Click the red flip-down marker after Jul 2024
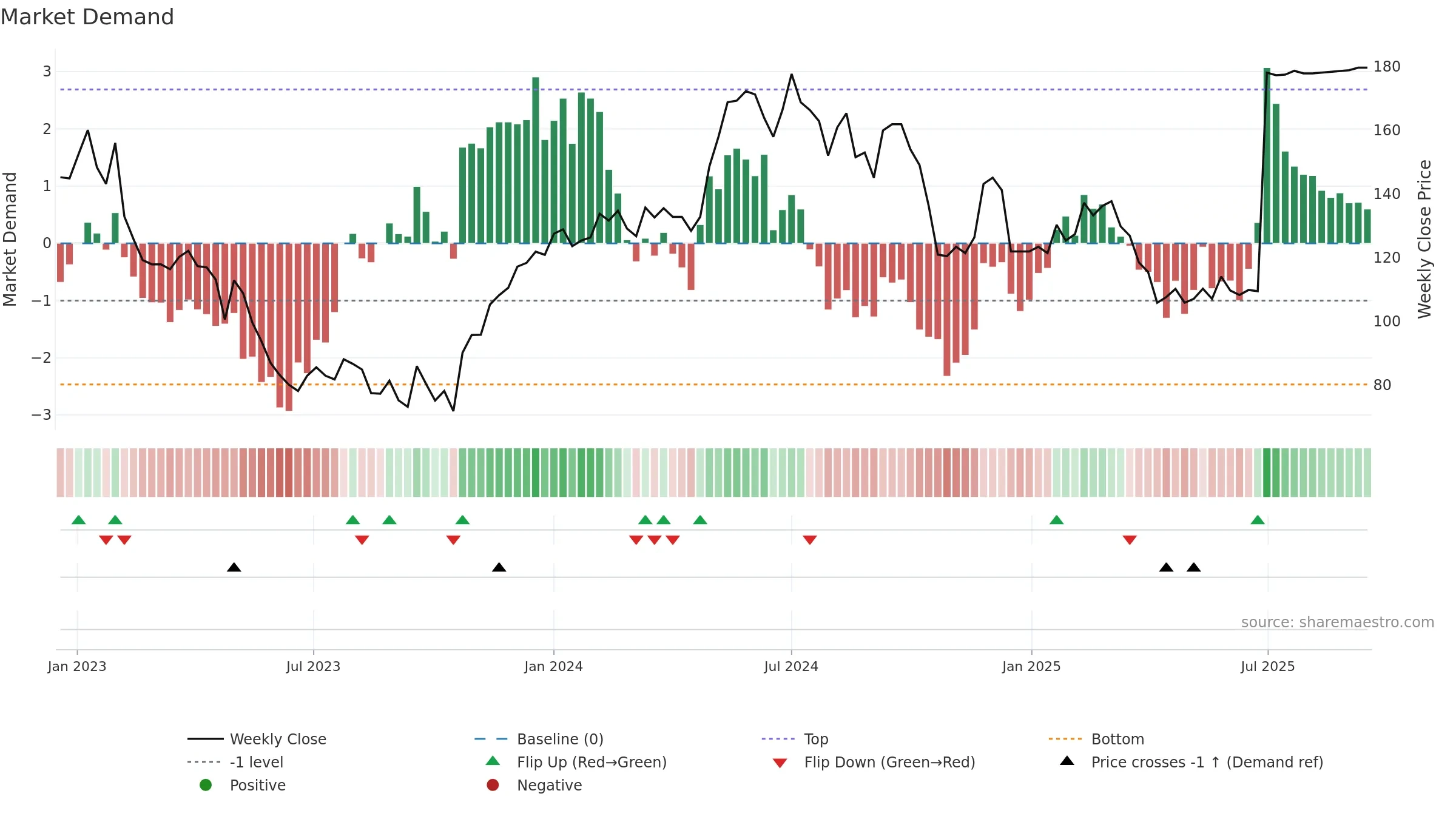The width and height of the screenshot is (1456, 819). 810,540
